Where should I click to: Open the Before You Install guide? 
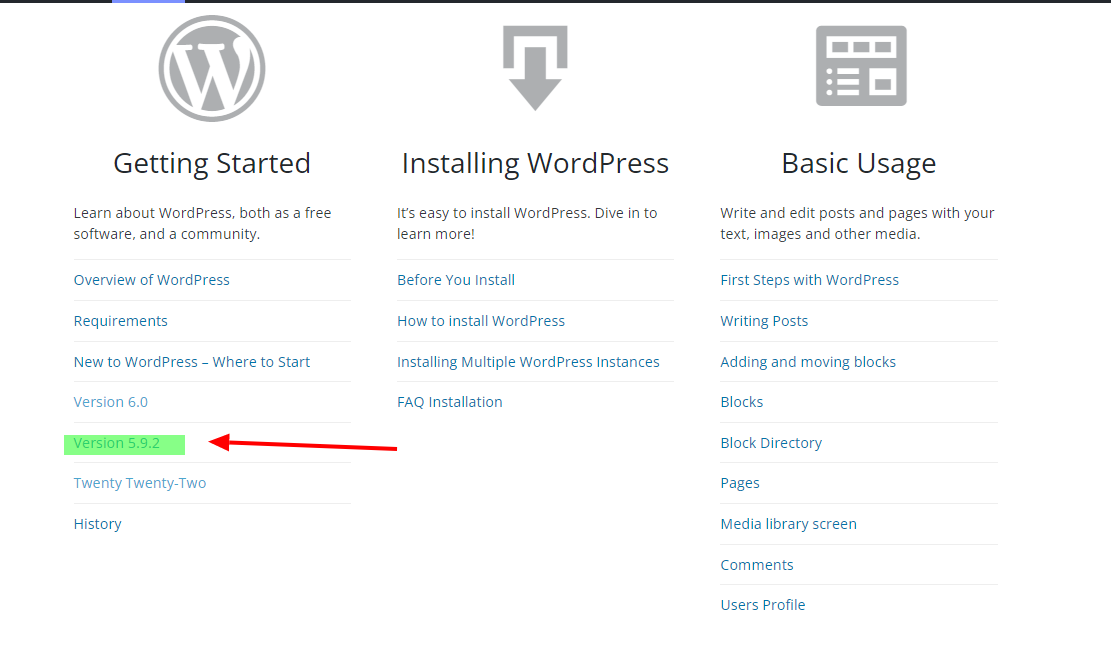(456, 279)
